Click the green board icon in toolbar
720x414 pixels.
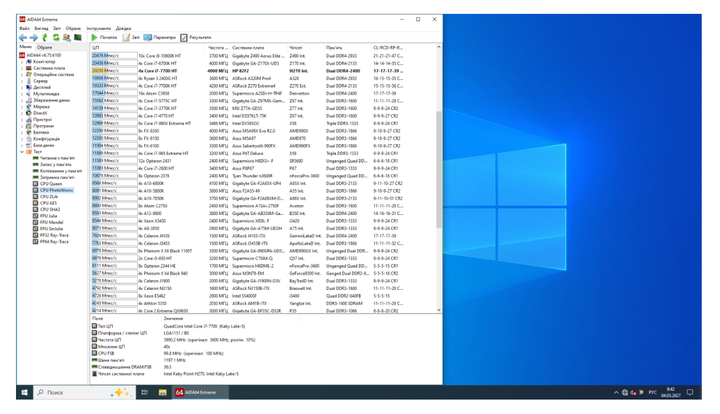click(78, 37)
